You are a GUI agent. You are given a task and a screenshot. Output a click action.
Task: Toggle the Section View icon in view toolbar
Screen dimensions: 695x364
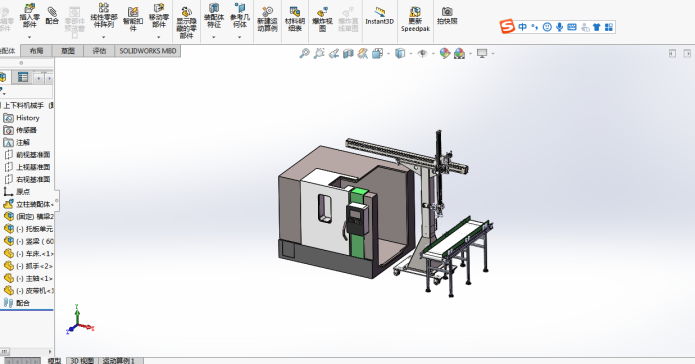point(348,54)
